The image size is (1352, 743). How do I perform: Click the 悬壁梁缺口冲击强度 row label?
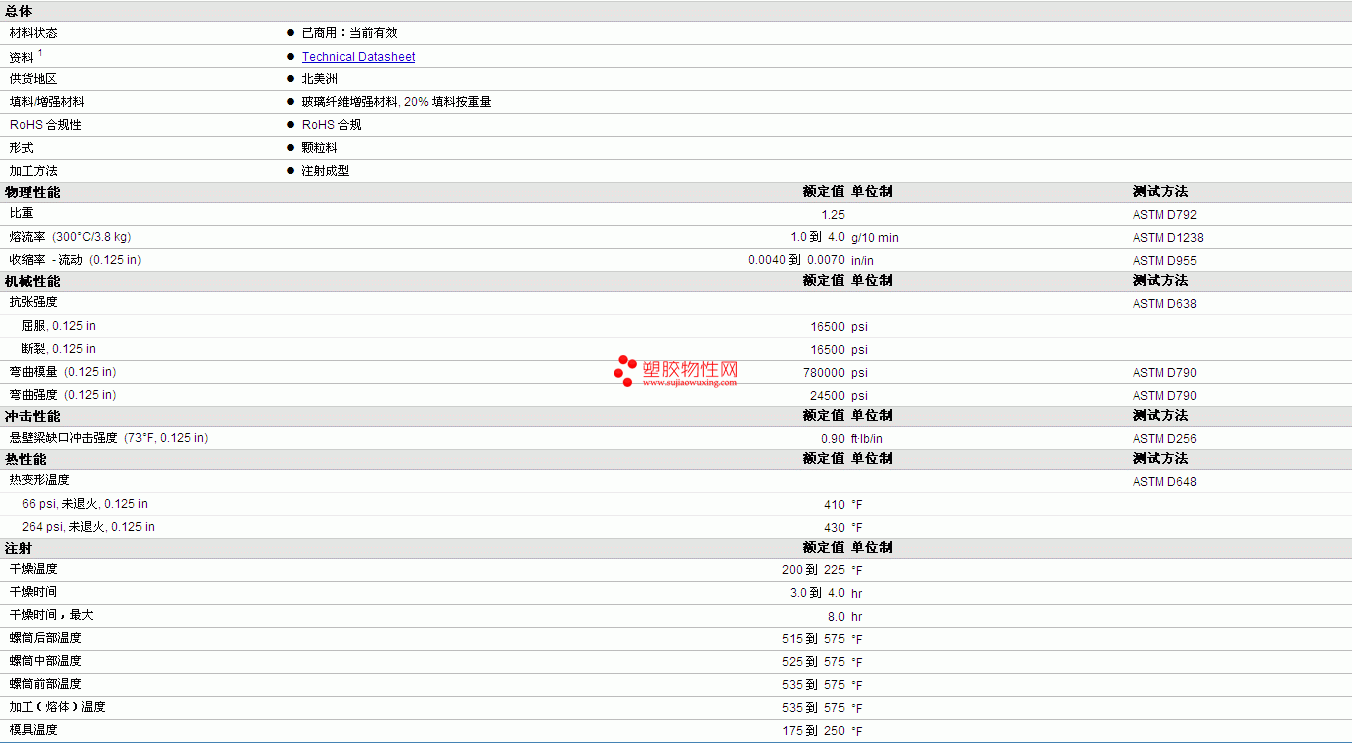(109, 438)
